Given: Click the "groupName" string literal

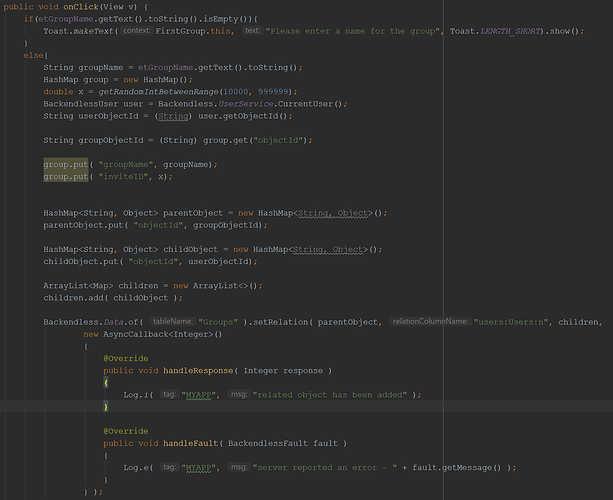Looking at the screenshot, I should (126, 164).
